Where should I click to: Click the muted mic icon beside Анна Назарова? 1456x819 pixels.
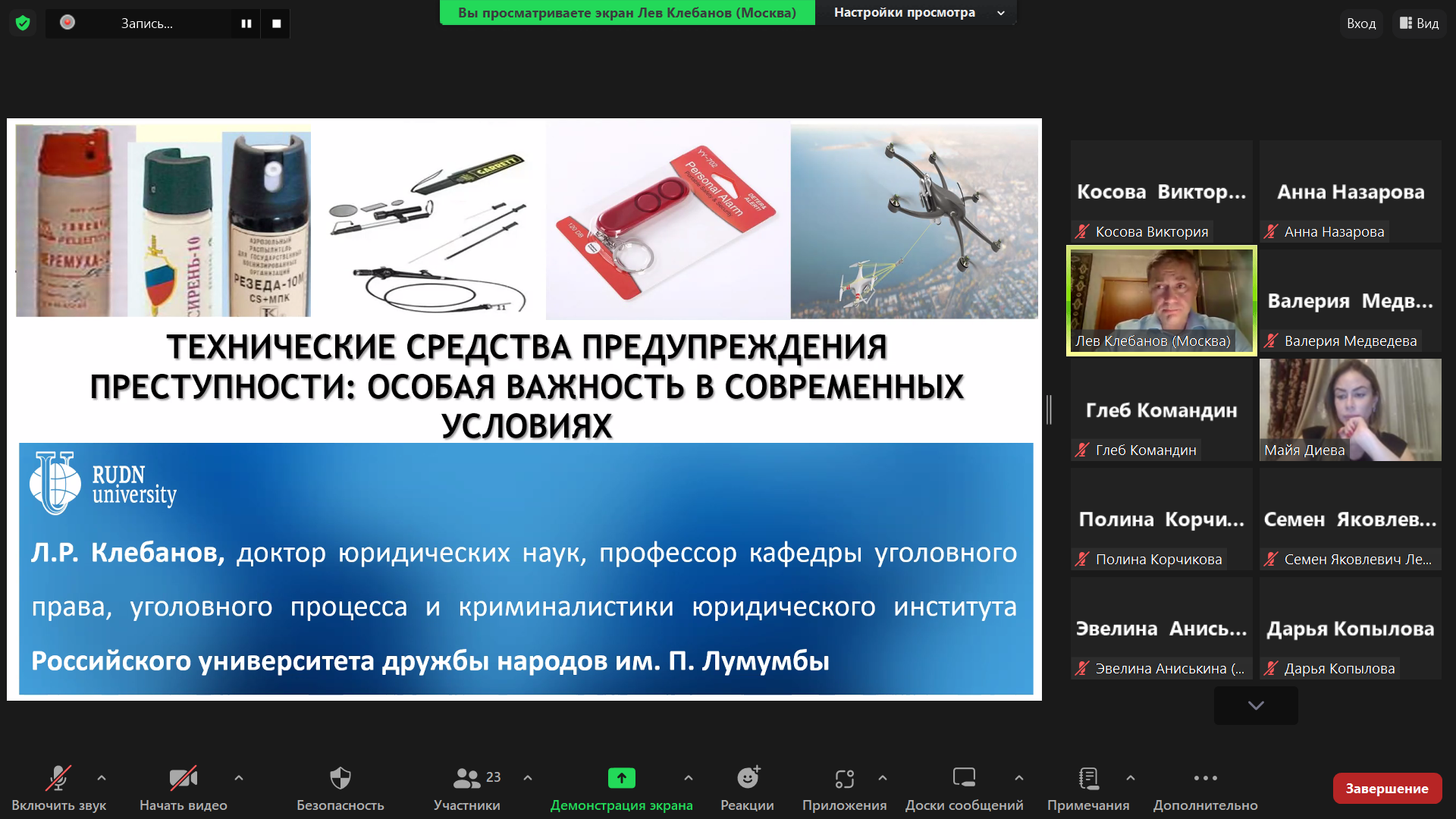coord(1271,232)
